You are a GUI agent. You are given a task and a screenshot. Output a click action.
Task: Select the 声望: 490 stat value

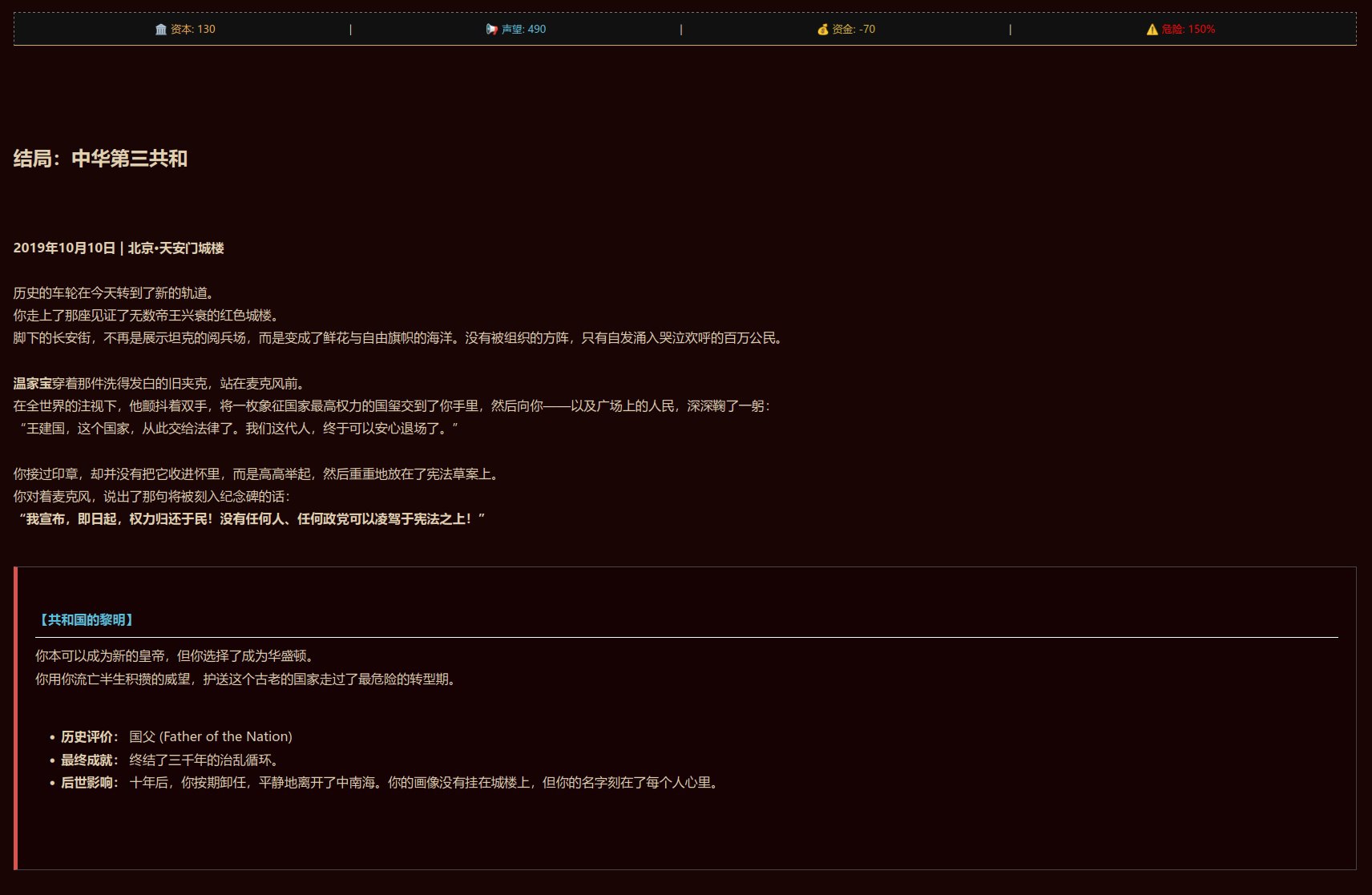click(x=523, y=30)
